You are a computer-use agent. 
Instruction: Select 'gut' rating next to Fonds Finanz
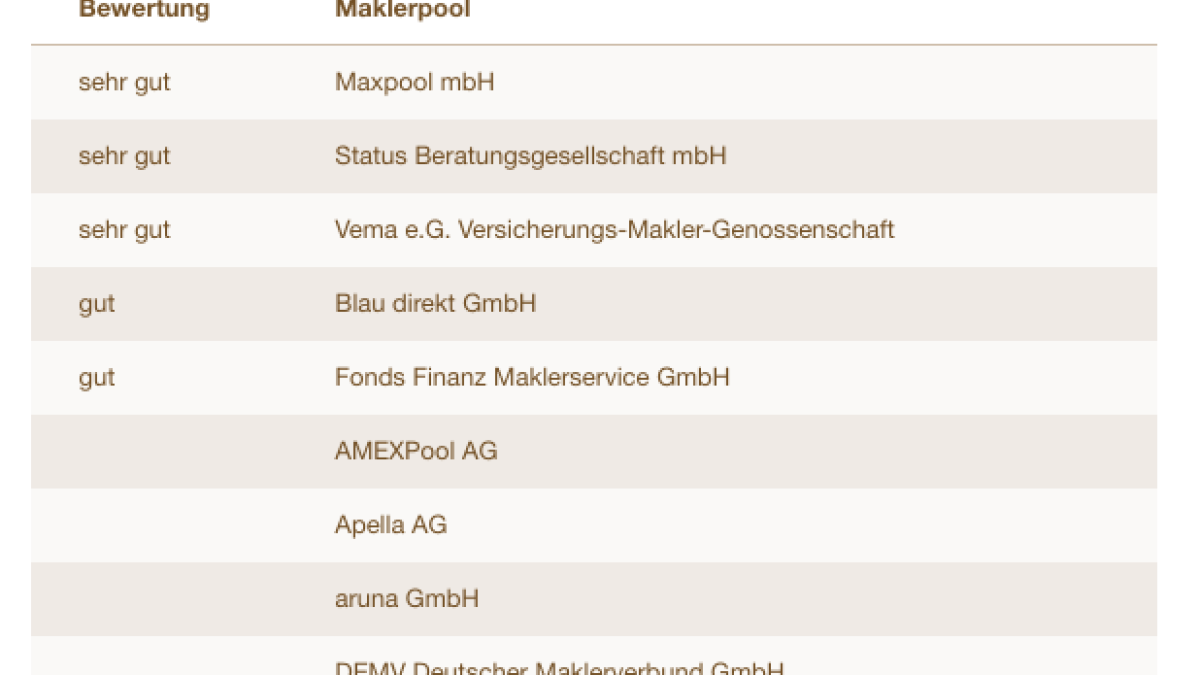(x=97, y=378)
